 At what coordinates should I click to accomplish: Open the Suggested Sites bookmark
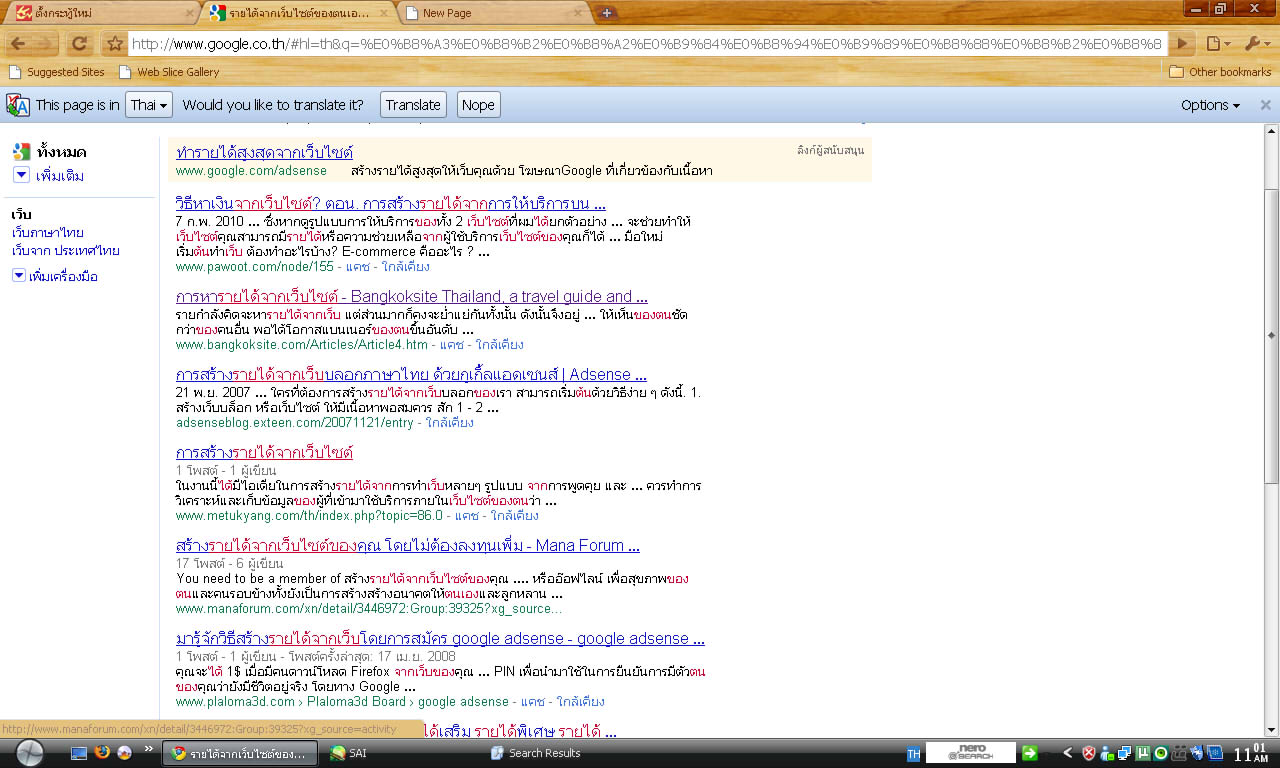(x=57, y=72)
